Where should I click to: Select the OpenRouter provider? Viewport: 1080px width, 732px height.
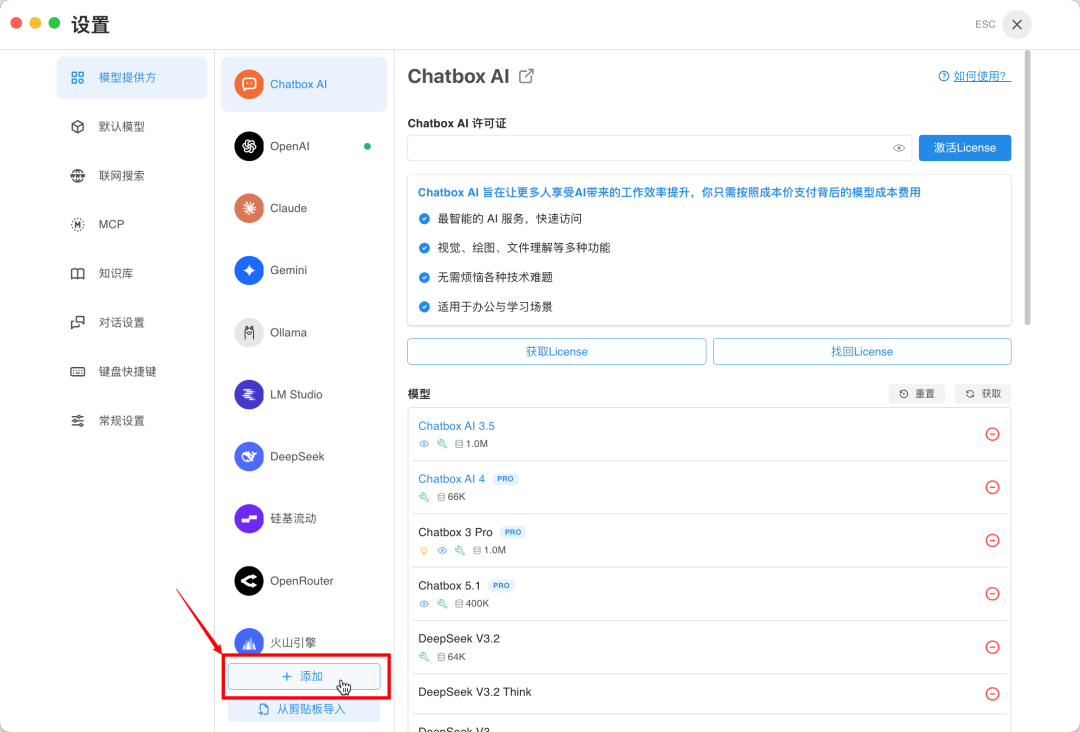tap(304, 581)
